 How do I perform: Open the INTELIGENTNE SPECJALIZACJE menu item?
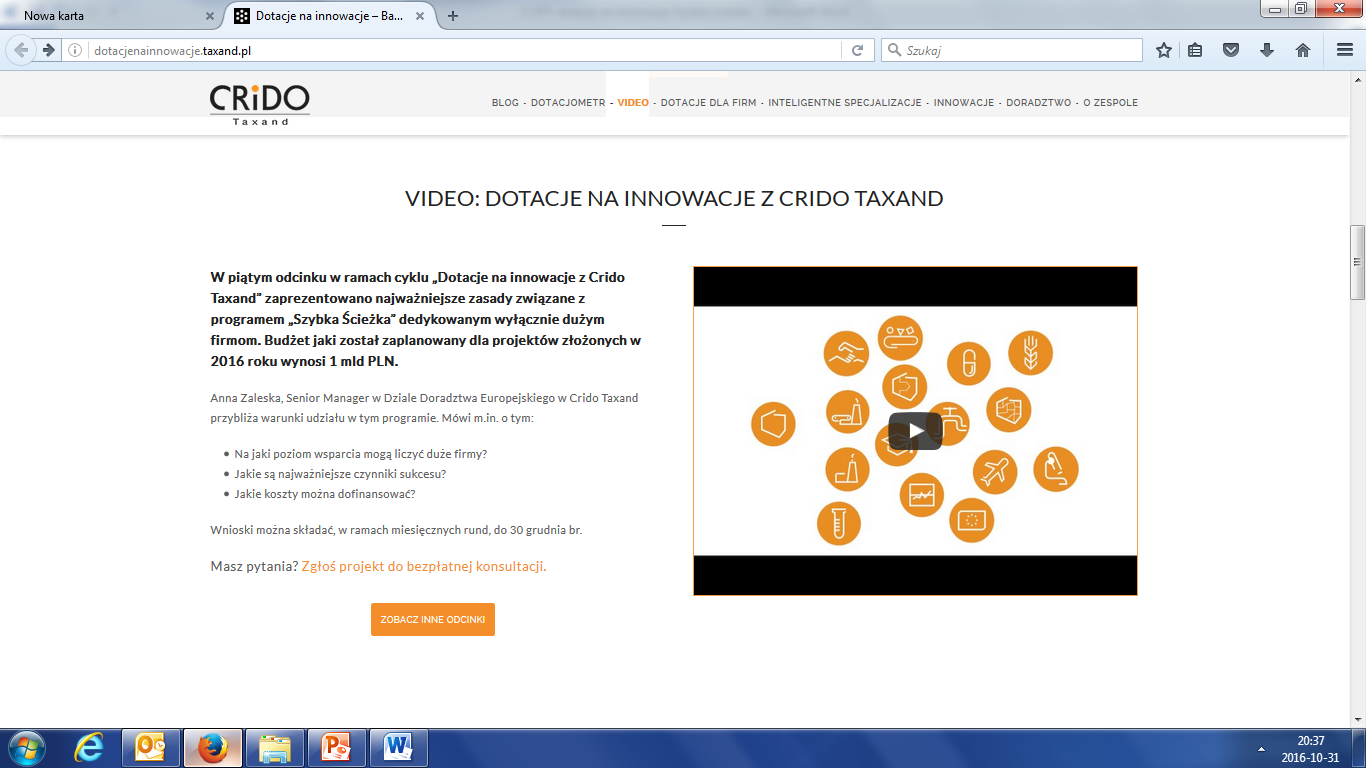tap(844, 103)
